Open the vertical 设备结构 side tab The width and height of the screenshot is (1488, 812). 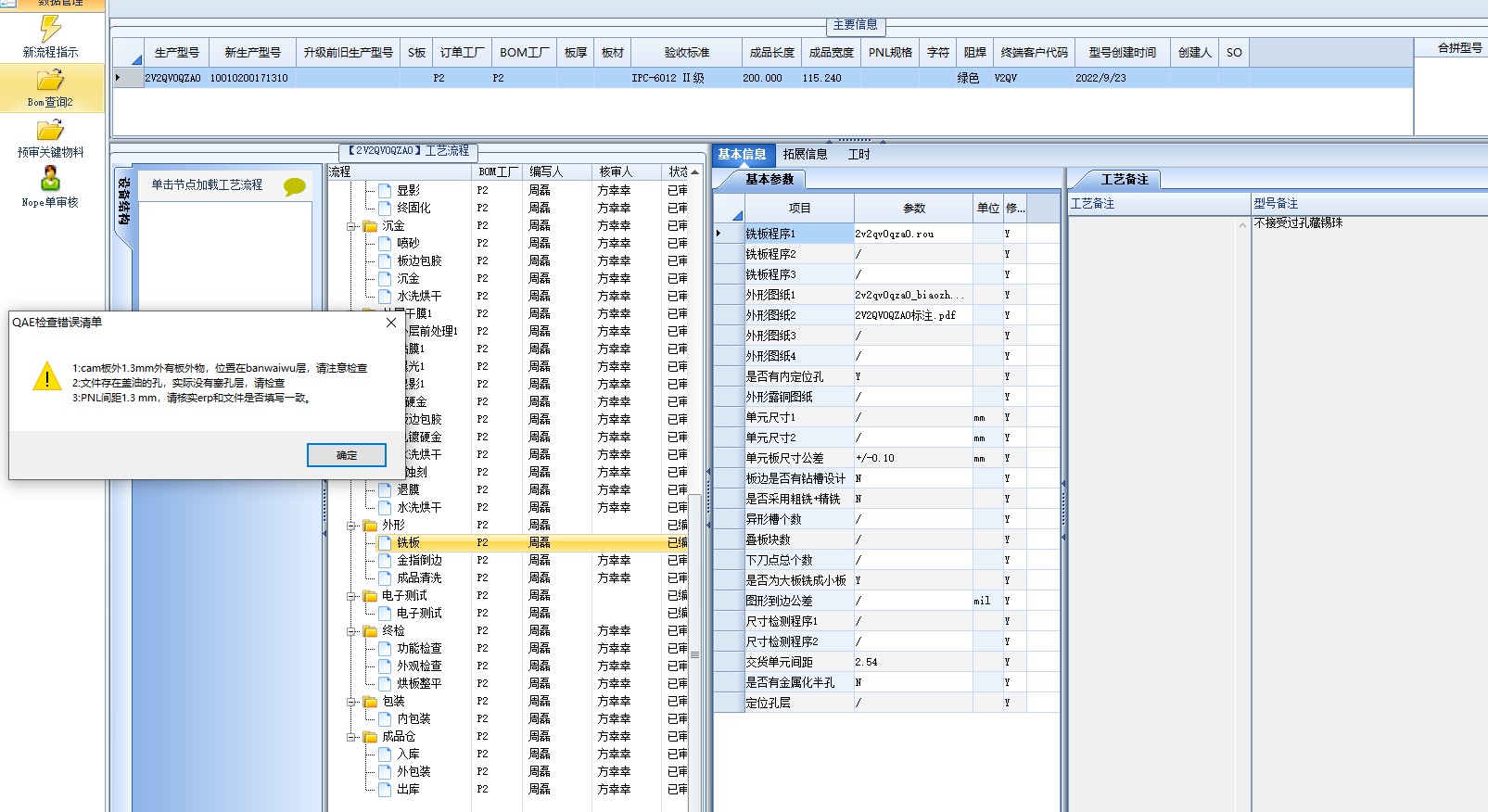(x=124, y=202)
